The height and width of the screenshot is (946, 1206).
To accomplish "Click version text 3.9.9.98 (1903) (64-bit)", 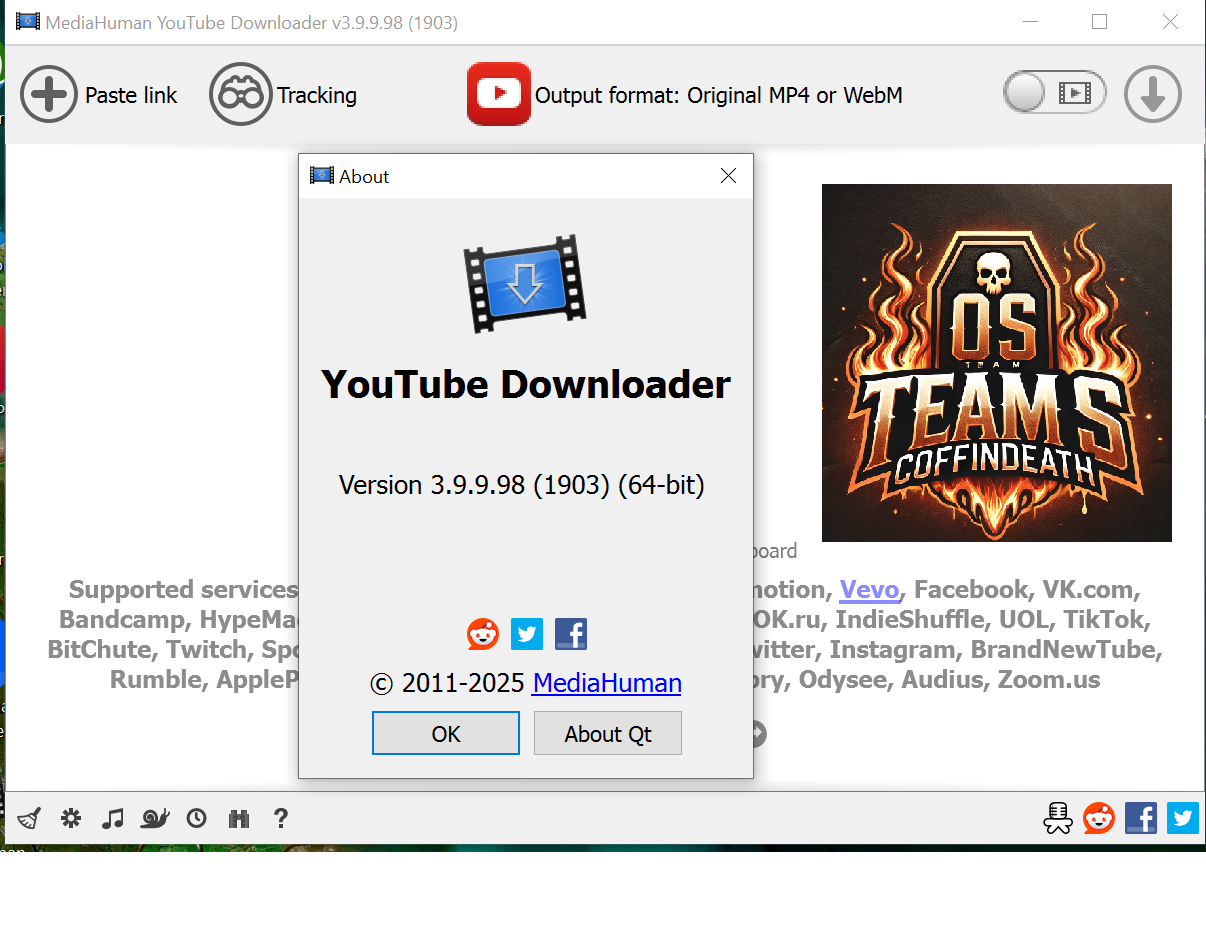I will click(522, 485).
